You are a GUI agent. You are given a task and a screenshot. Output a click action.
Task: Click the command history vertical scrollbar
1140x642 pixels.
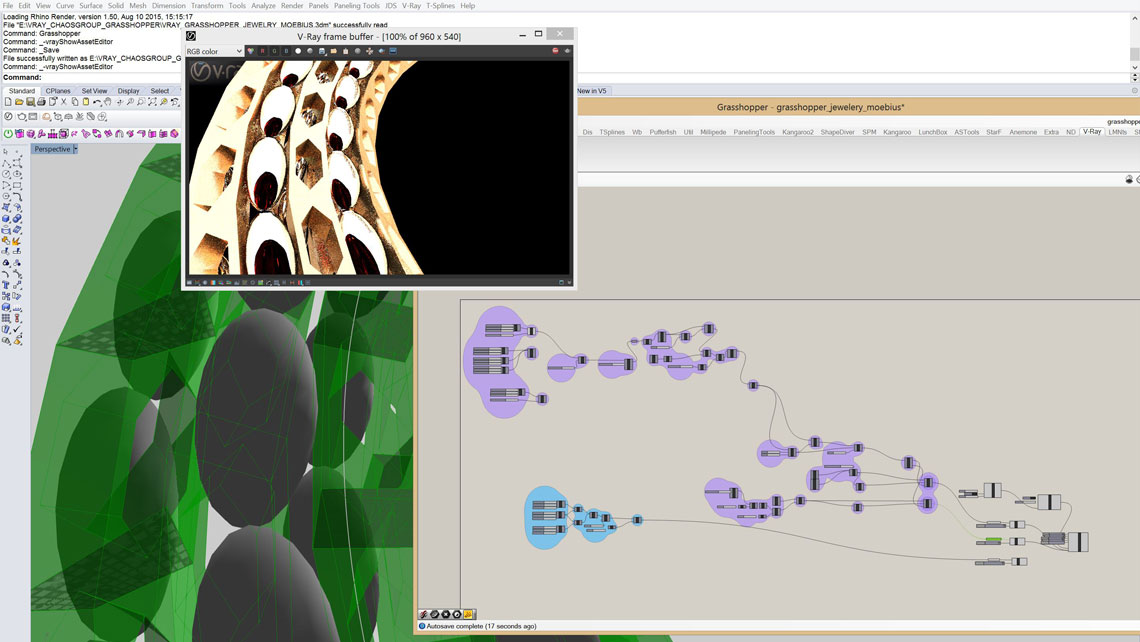1134,45
